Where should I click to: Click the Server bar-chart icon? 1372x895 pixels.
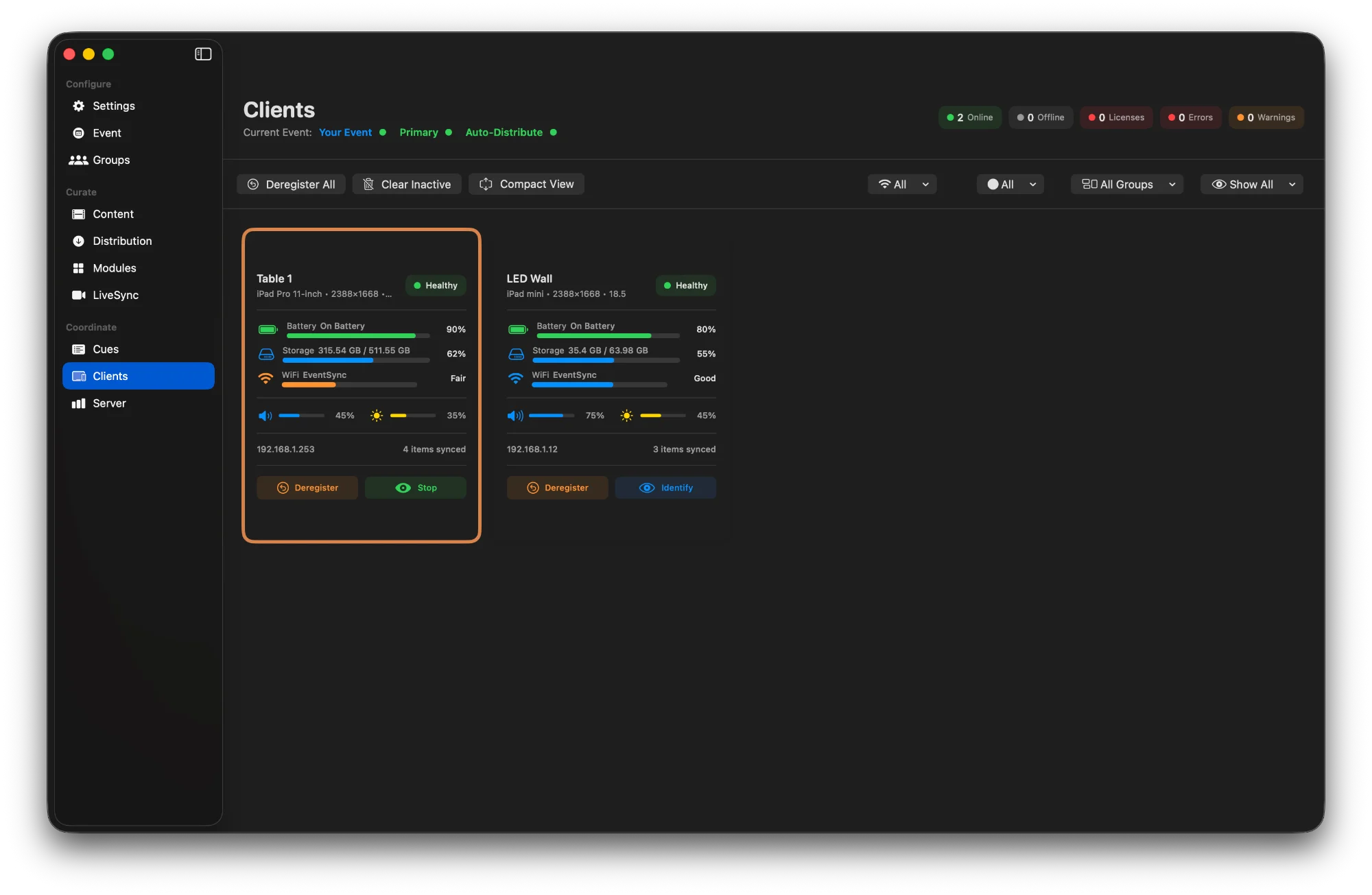(x=78, y=403)
